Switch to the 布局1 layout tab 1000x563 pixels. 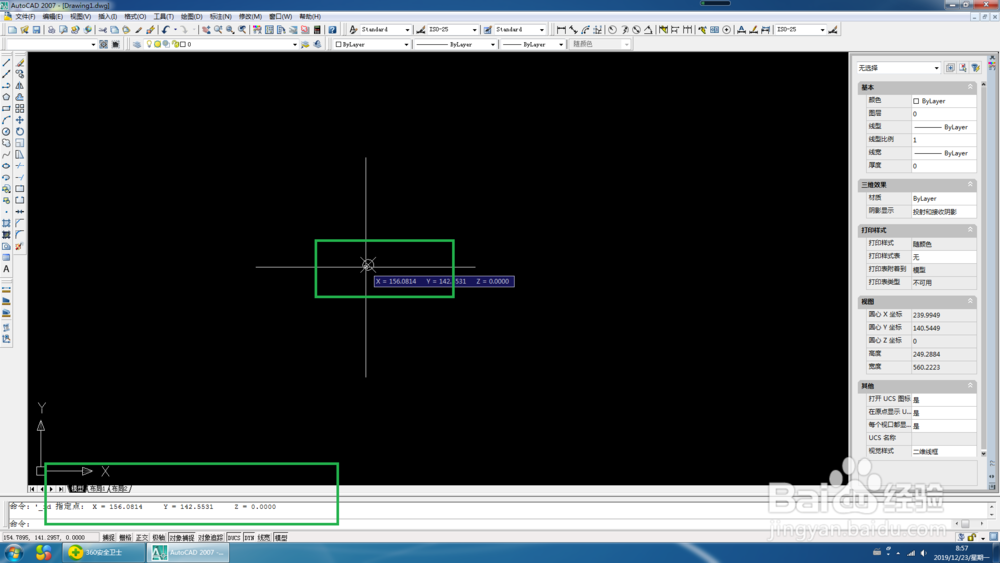[x=96, y=489]
